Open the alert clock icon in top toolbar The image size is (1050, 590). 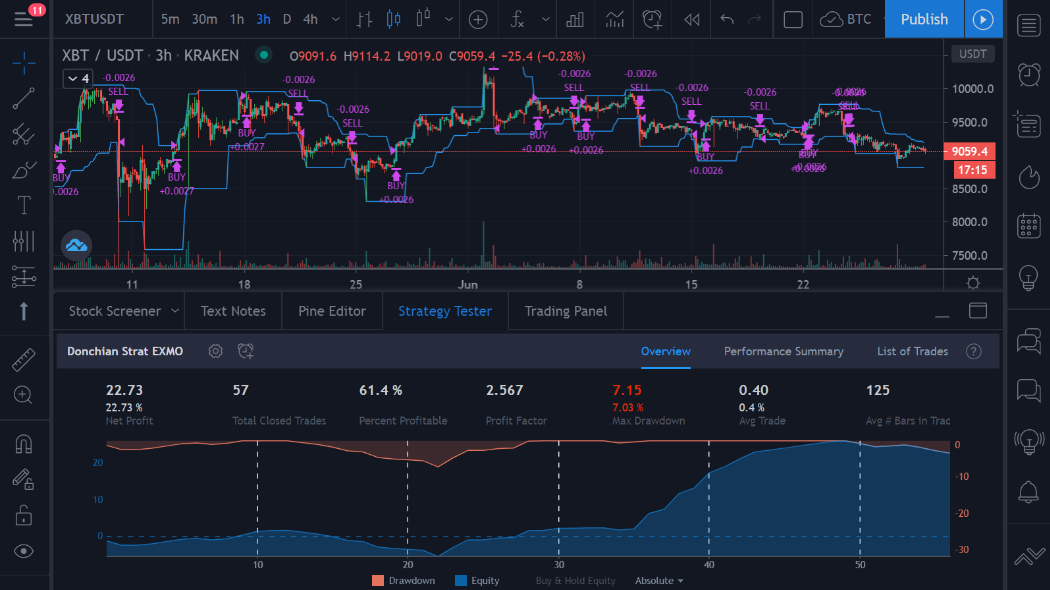tap(652, 19)
